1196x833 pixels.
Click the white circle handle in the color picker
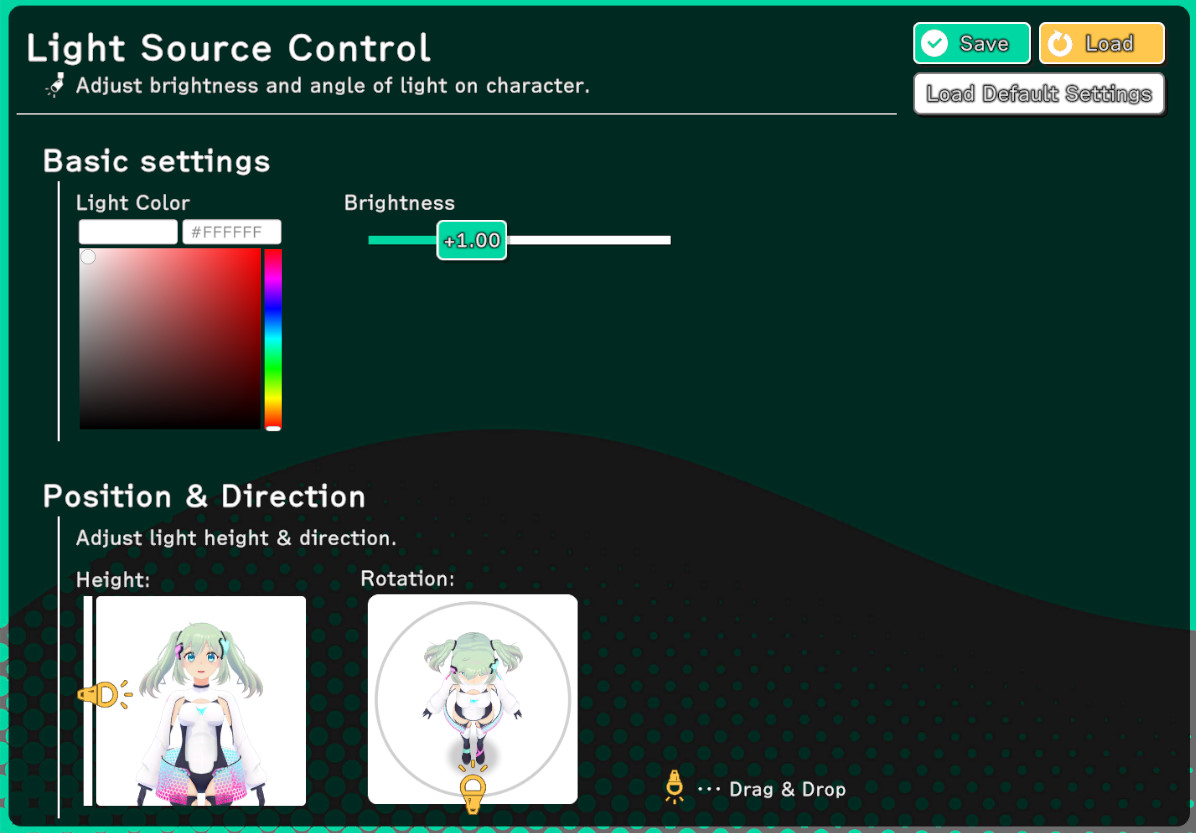pos(88,257)
